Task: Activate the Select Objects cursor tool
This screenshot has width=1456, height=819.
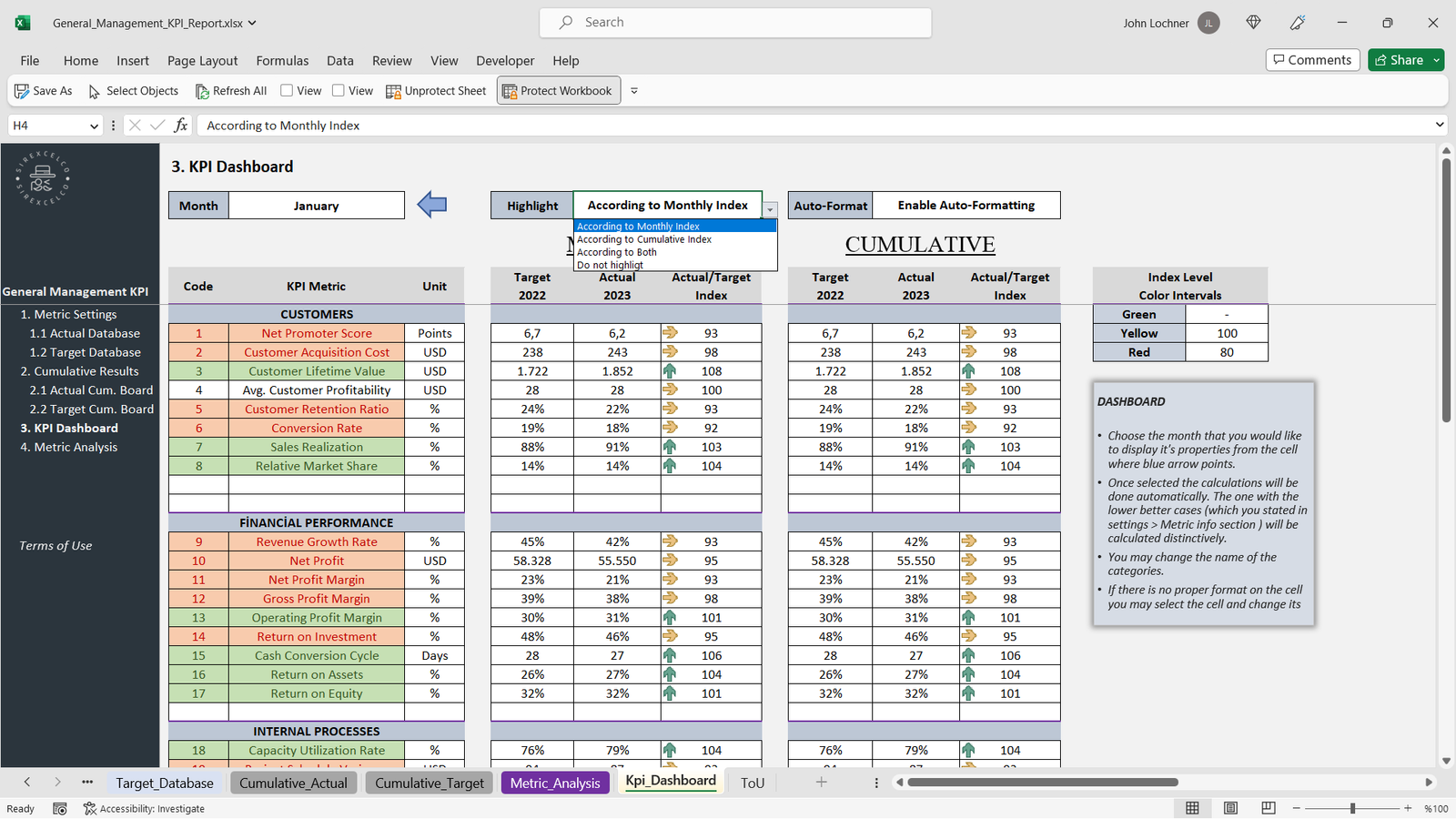Action: coord(94,91)
